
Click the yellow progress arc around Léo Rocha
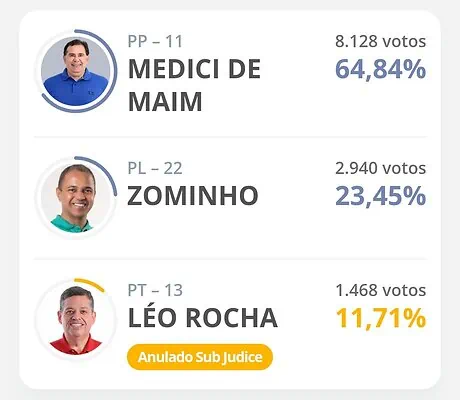click(92, 282)
